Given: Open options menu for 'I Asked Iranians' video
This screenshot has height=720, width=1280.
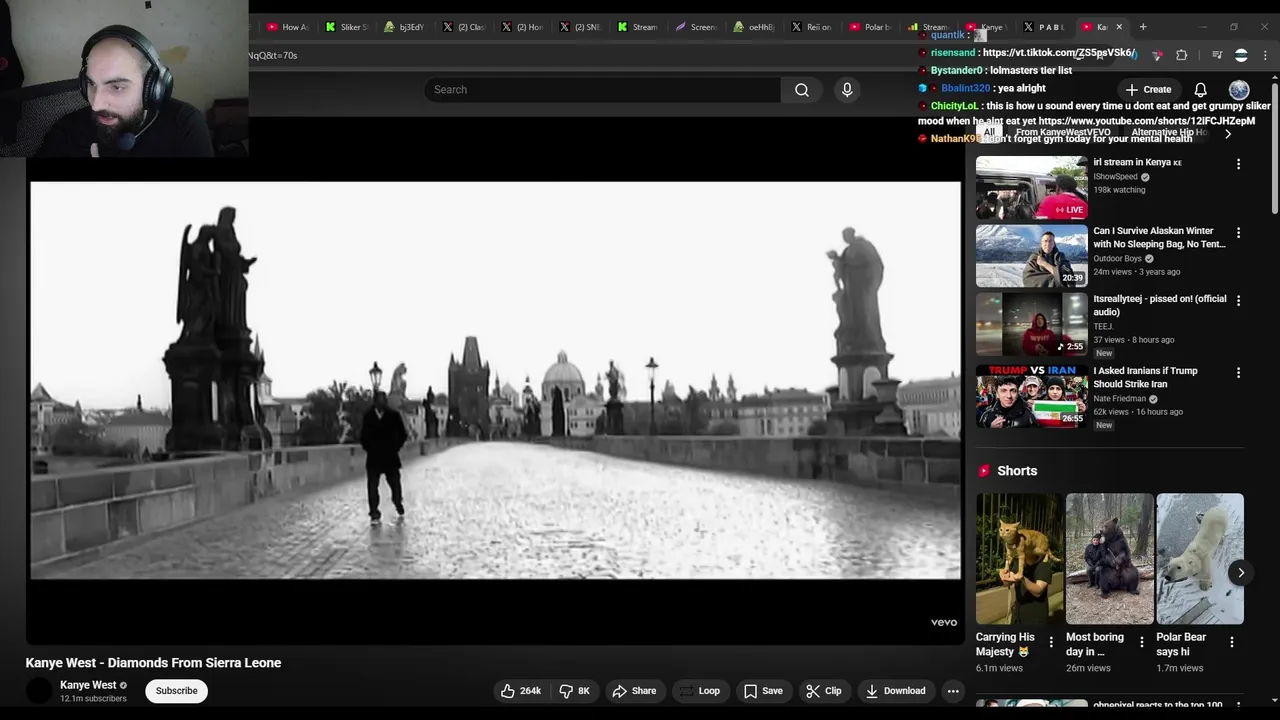Looking at the screenshot, I should 1238,373.
